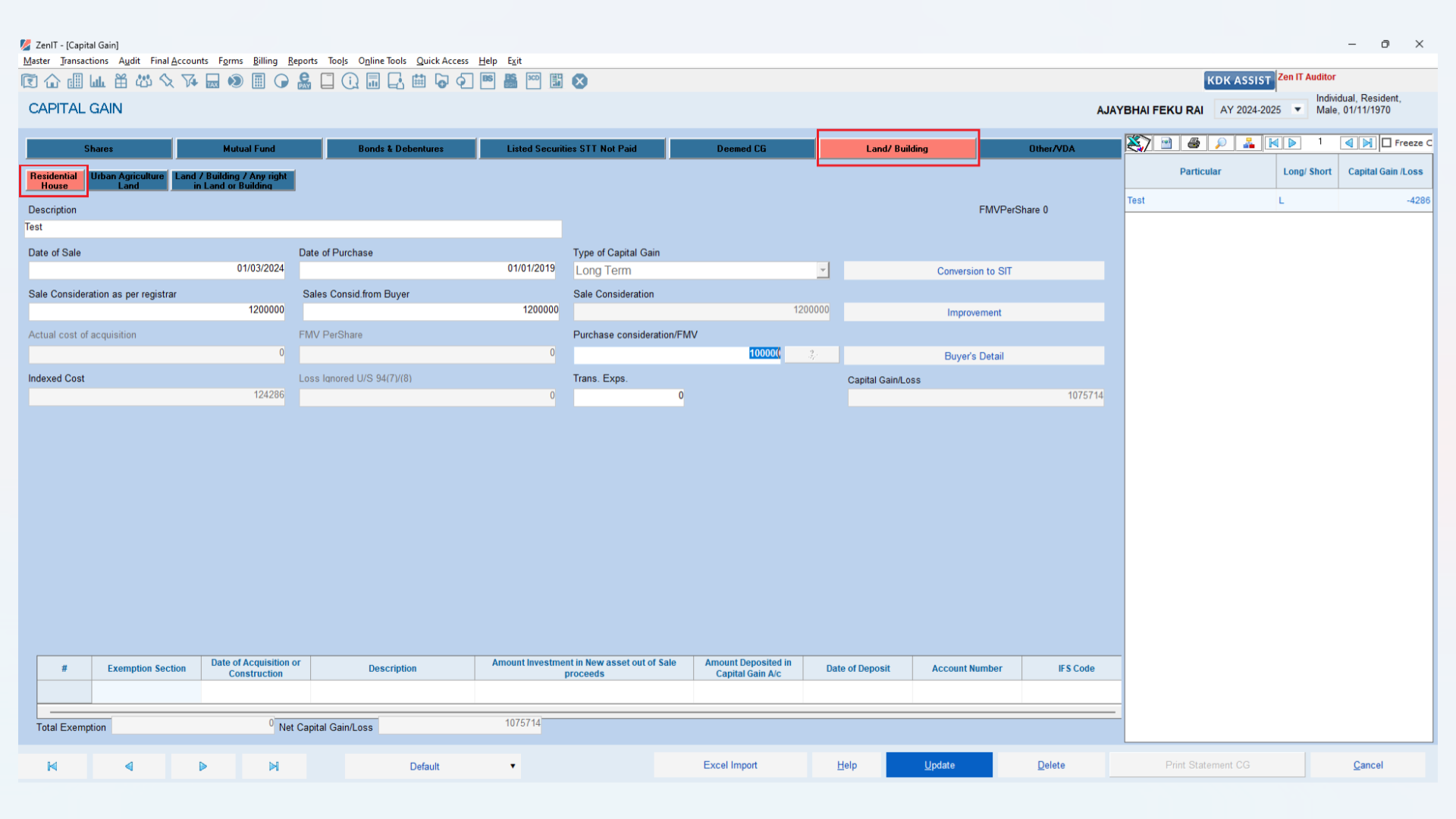
Task: Open the e-PAY toolbar icon
Action: (x=304, y=81)
